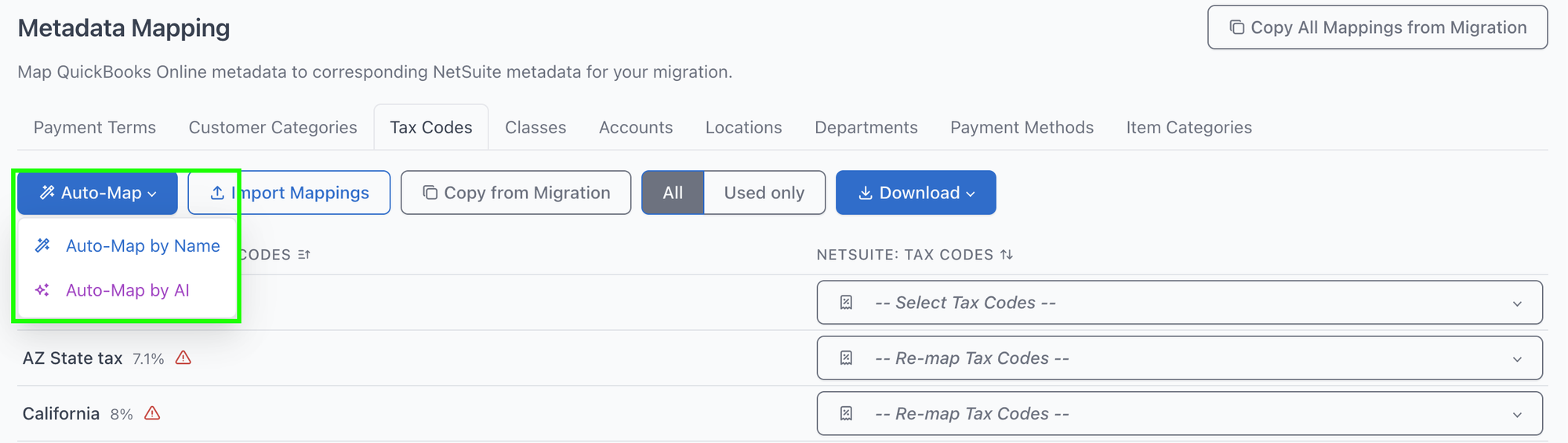The image size is (1568, 443).
Task: Click NETSUITE: TAX CODES column header
Action: point(906,255)
